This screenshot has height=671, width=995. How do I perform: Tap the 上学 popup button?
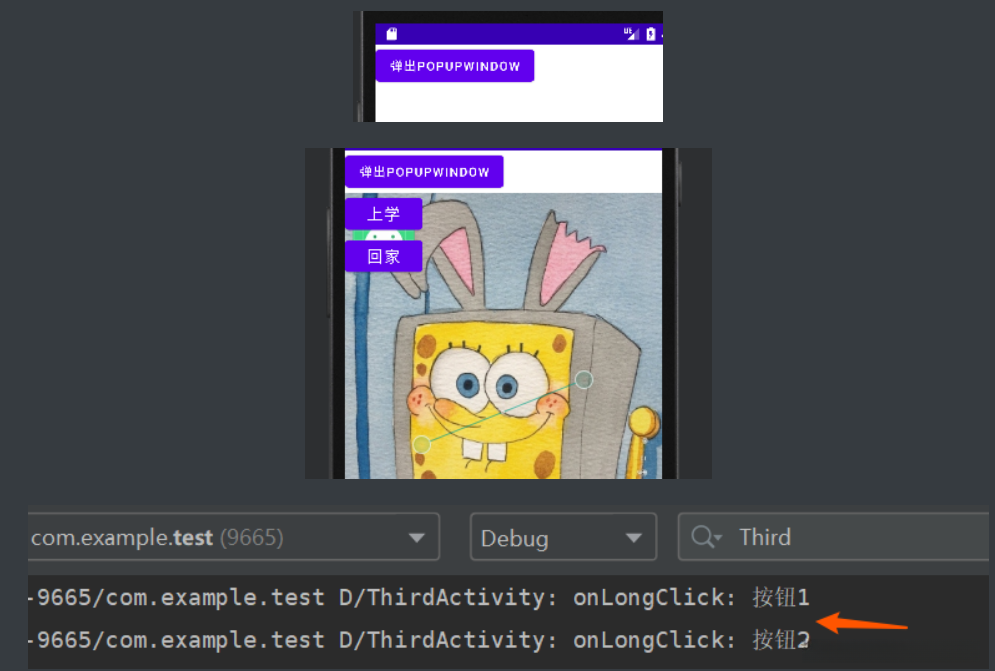pos(383,214)
